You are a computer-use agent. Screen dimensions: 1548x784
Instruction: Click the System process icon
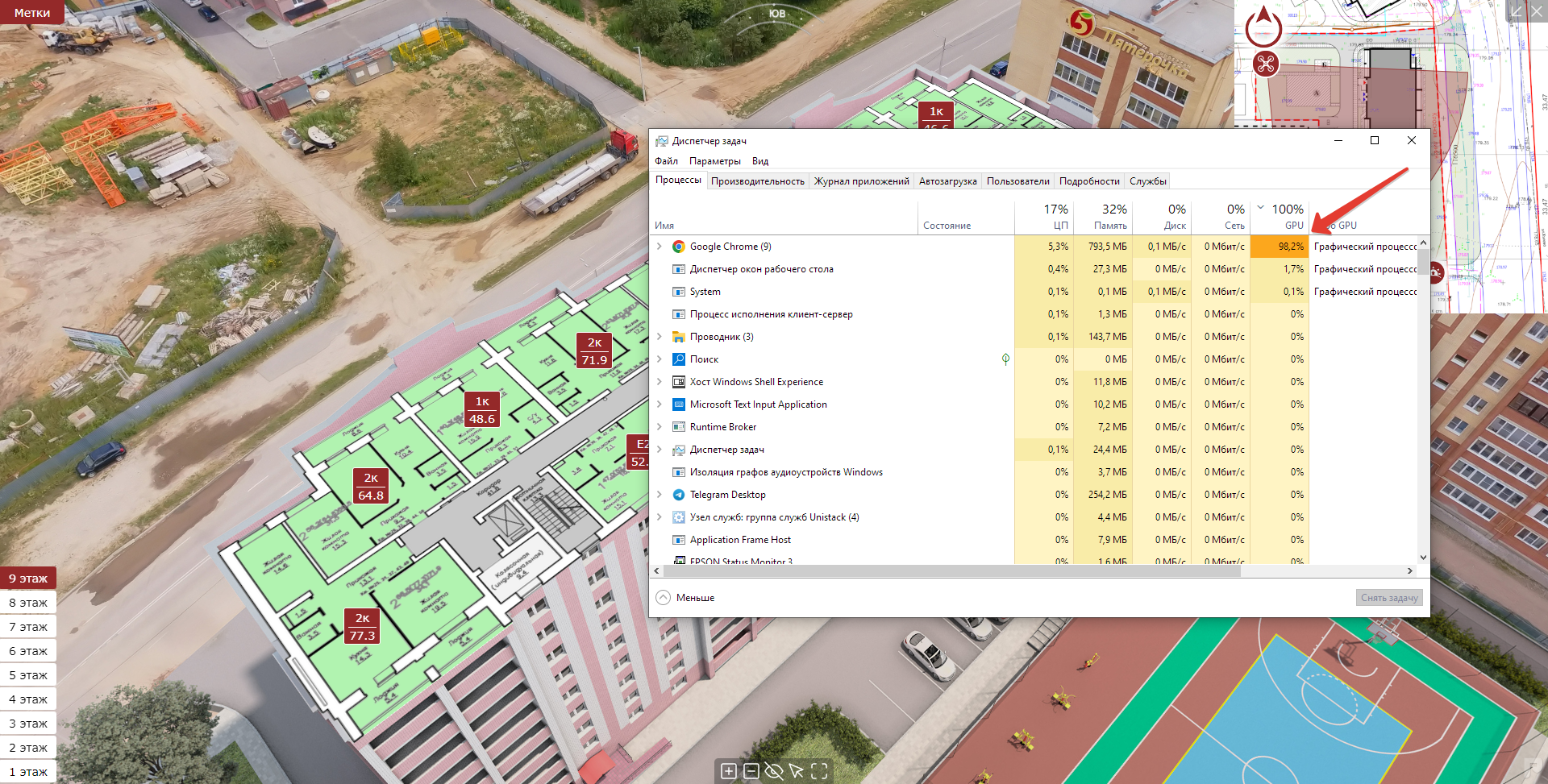[x=679, y=292]
